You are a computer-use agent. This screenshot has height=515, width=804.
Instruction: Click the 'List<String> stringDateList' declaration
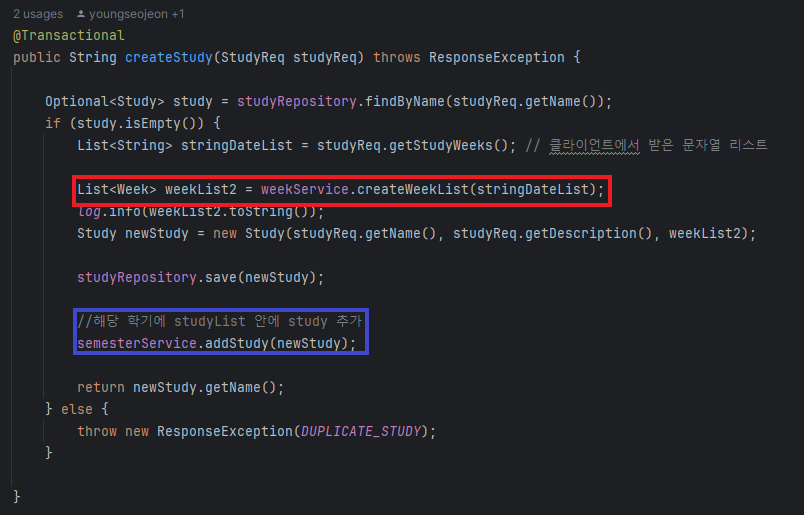[185, 146]
